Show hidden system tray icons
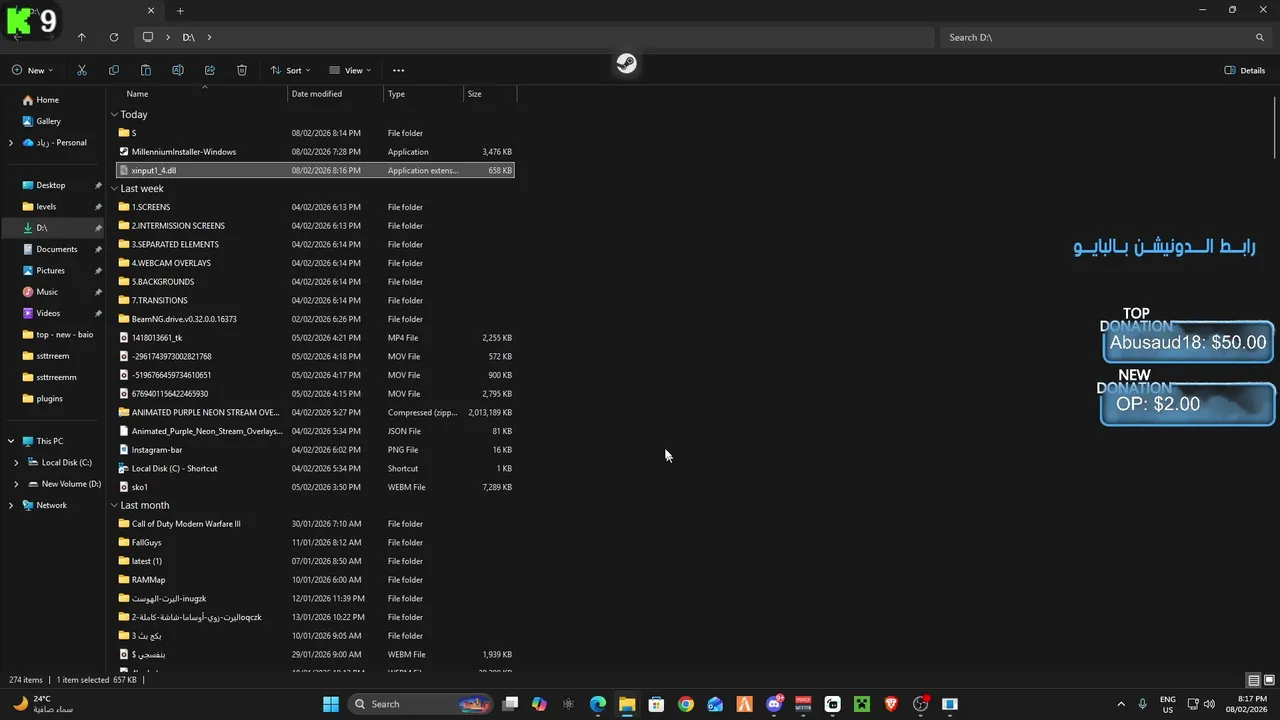The width and height of the screenshot is (1280, 720). [x=1120, y=704]
